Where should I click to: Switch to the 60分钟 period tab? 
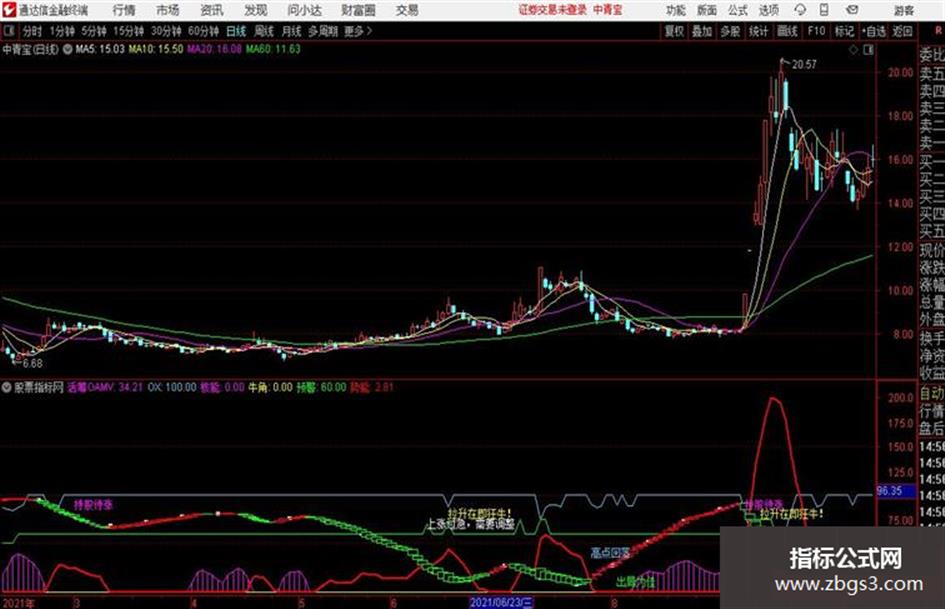204,31
